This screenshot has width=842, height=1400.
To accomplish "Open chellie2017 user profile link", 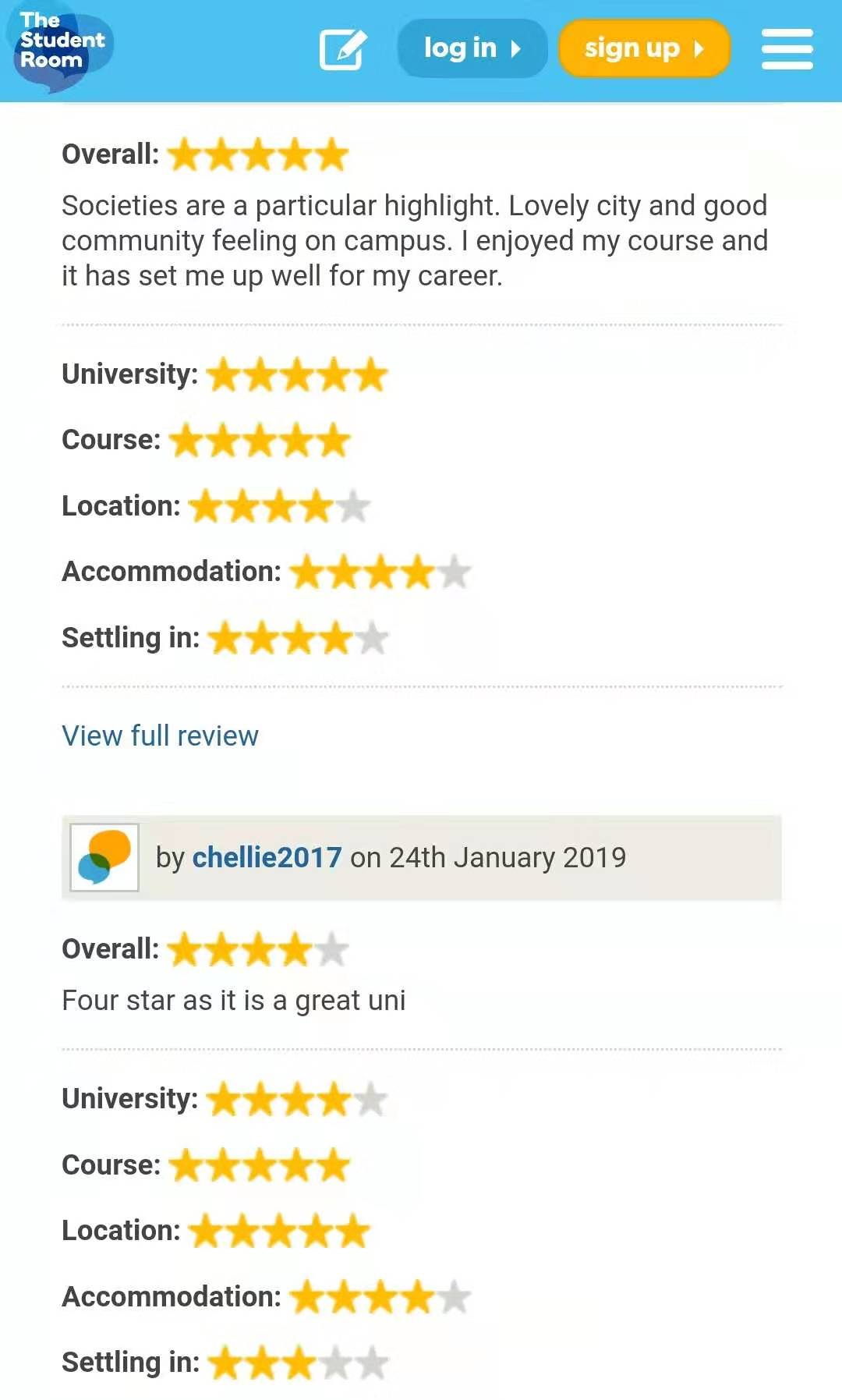I will click(x=267, y=857).
